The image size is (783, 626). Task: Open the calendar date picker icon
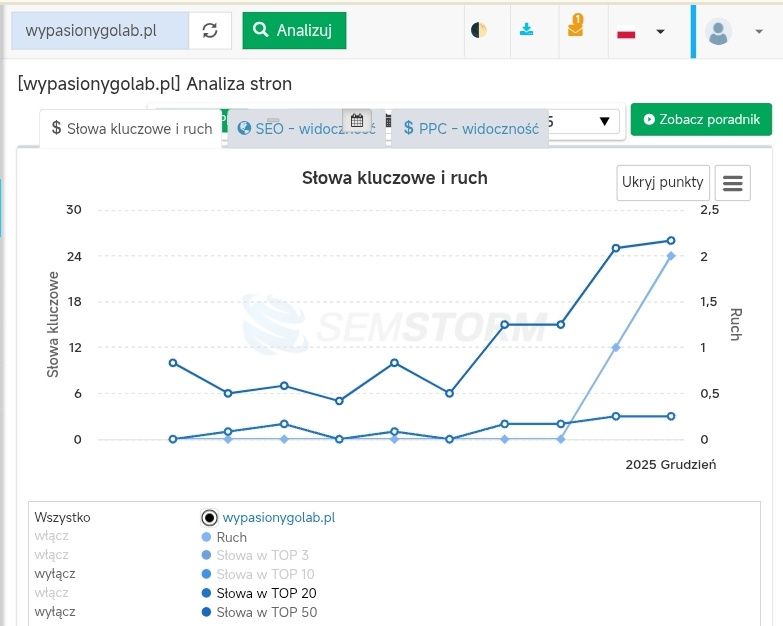357,120
